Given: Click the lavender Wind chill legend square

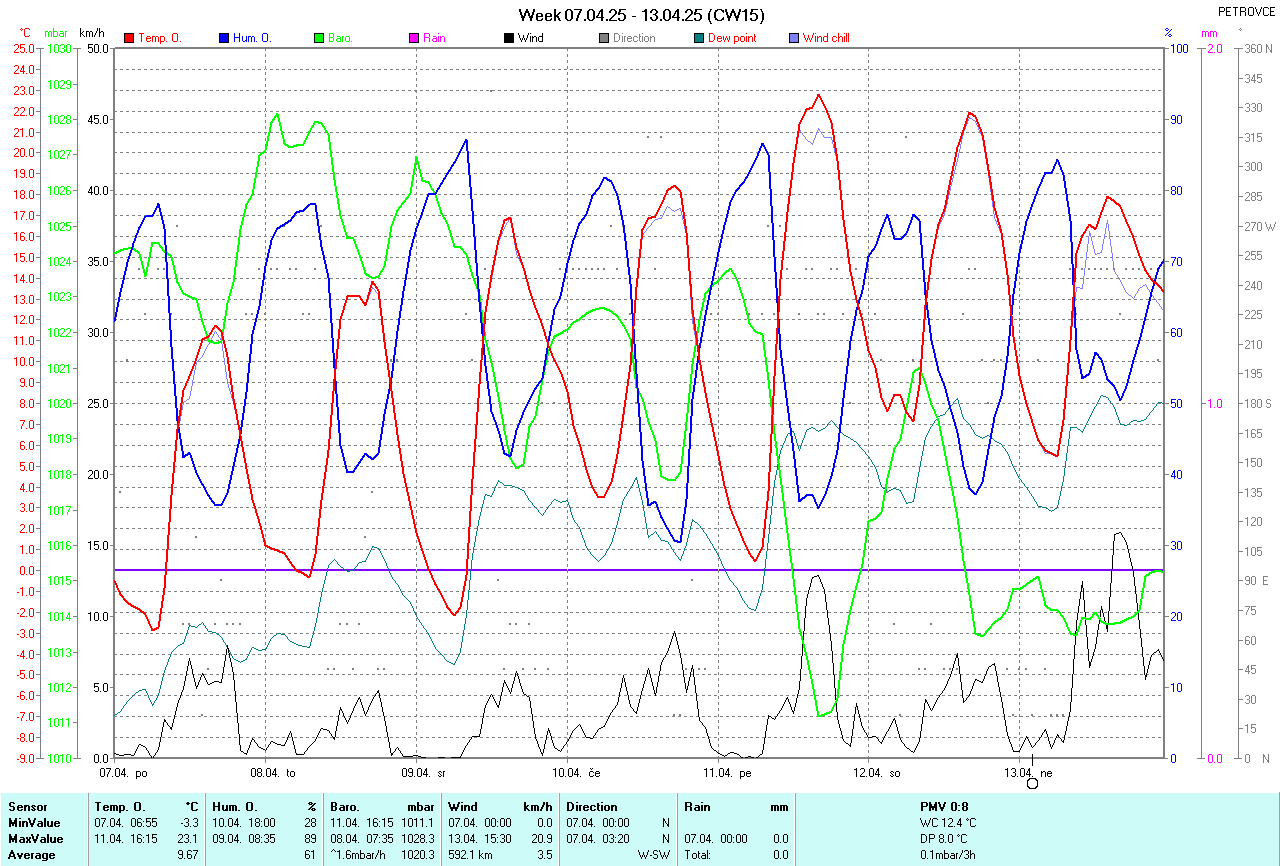Looking at the screenshot, I should coord(793,38).
